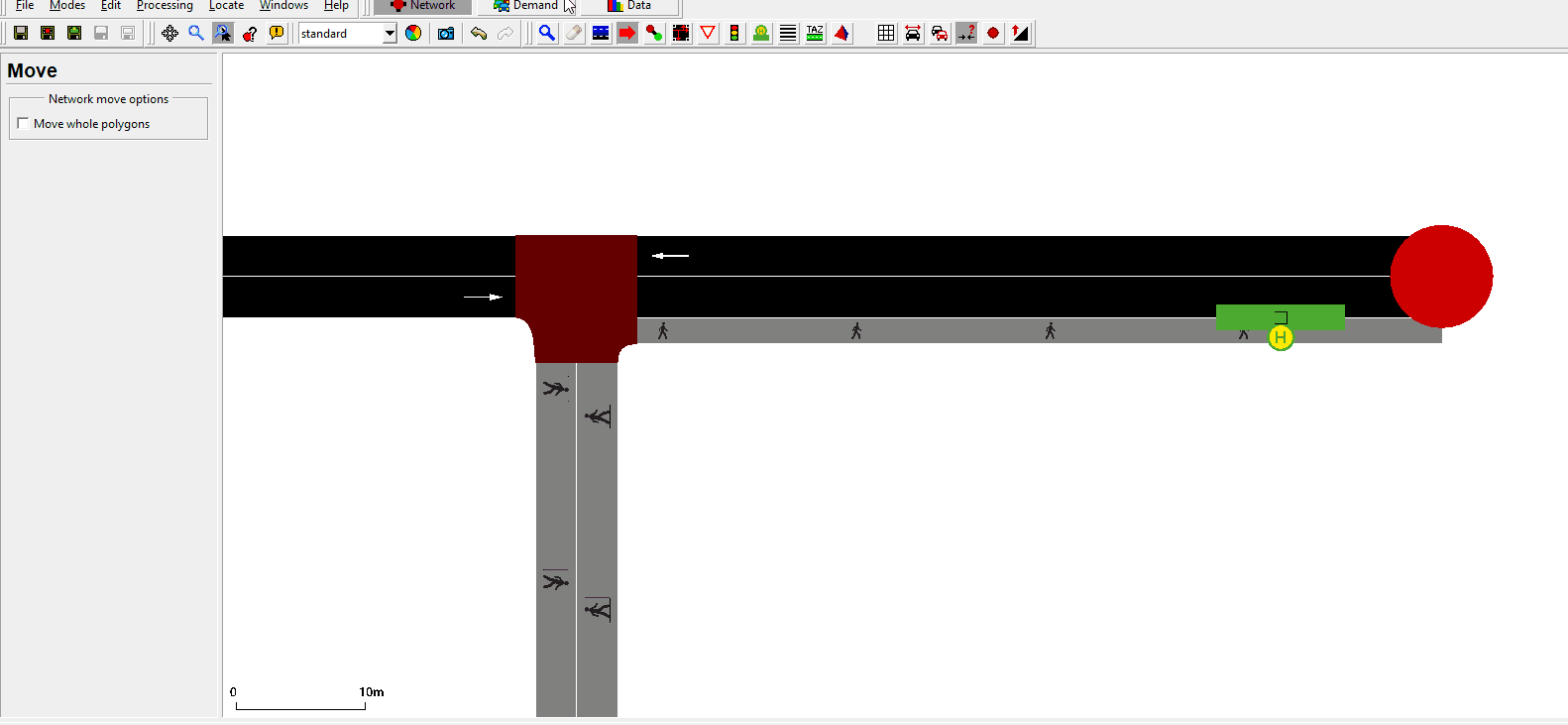Select the Inspect mode magnifier icon

(x=547, y=33)
